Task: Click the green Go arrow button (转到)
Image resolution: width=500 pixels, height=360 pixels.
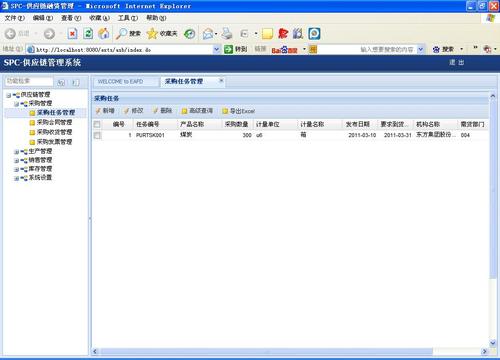Action: (228, 50)
